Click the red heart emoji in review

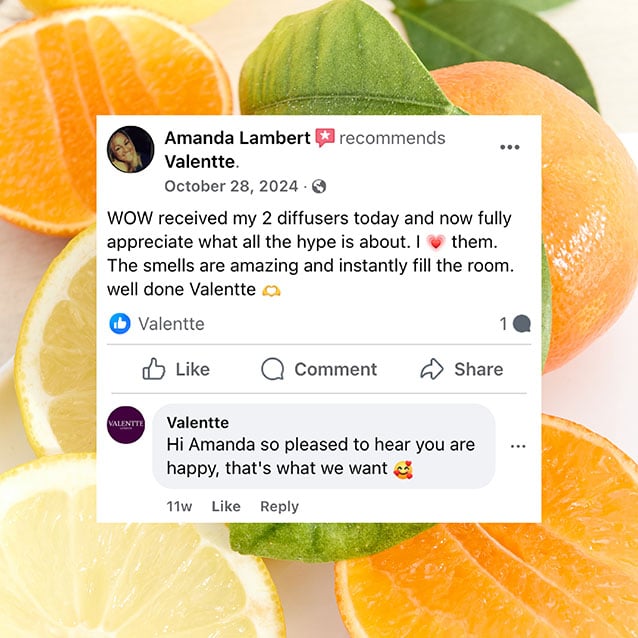point(436,243)
